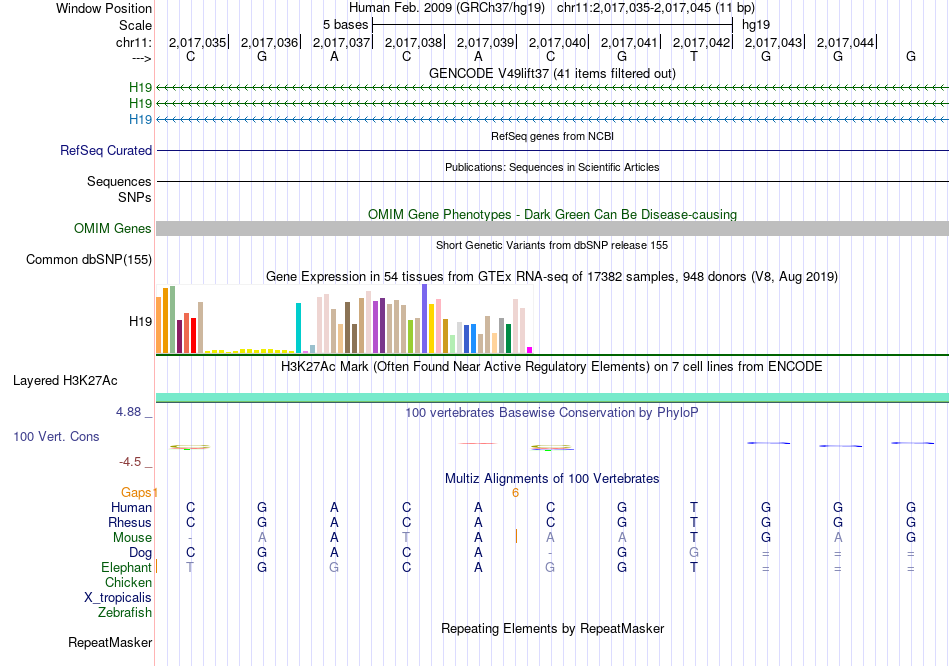Select the Elephant species label
This screenshot has height=666, width=950.
coord(126,567)
